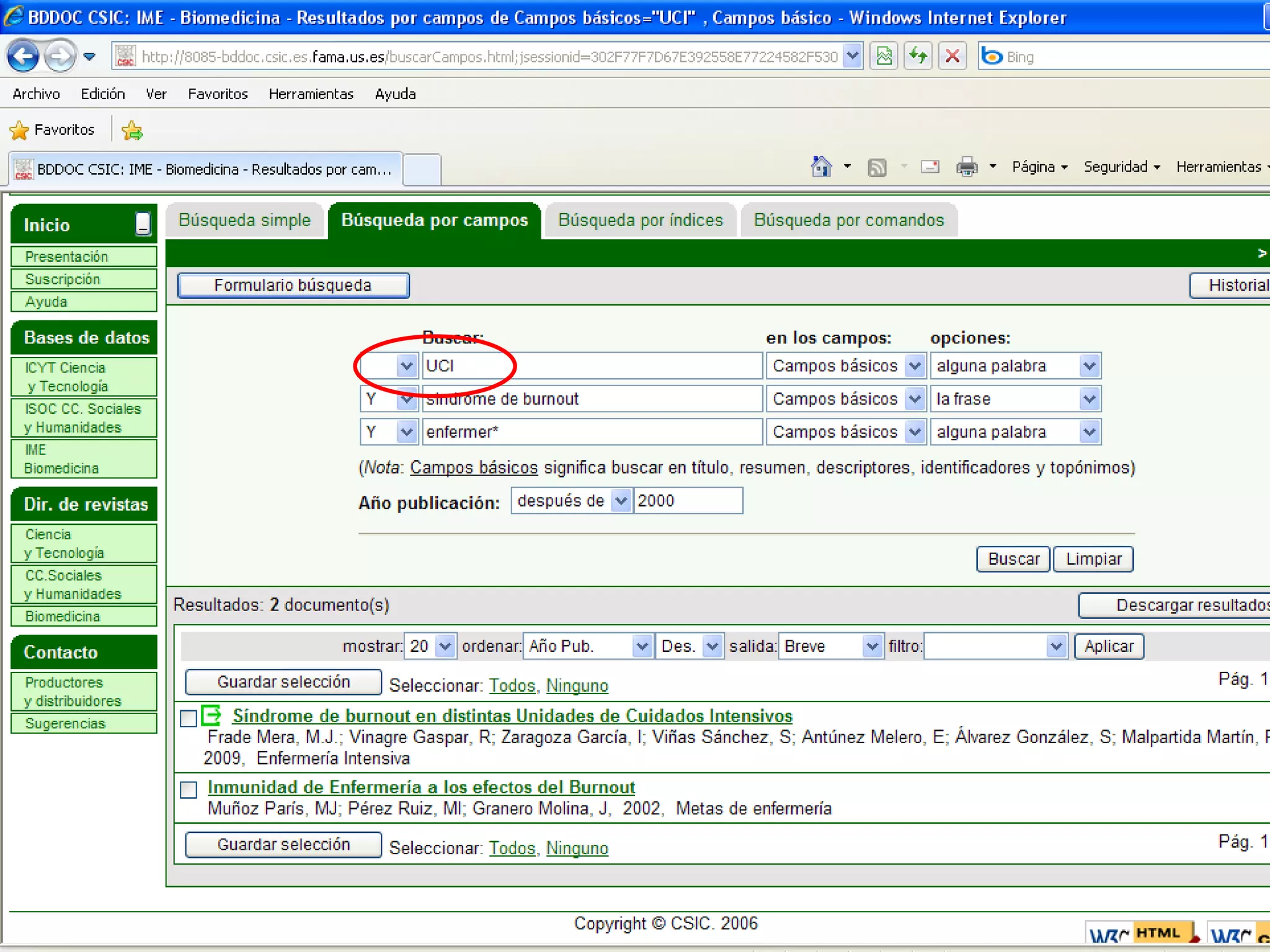Open the 'después de' year dropdown

pyautogui.click(x=621, y=501)
